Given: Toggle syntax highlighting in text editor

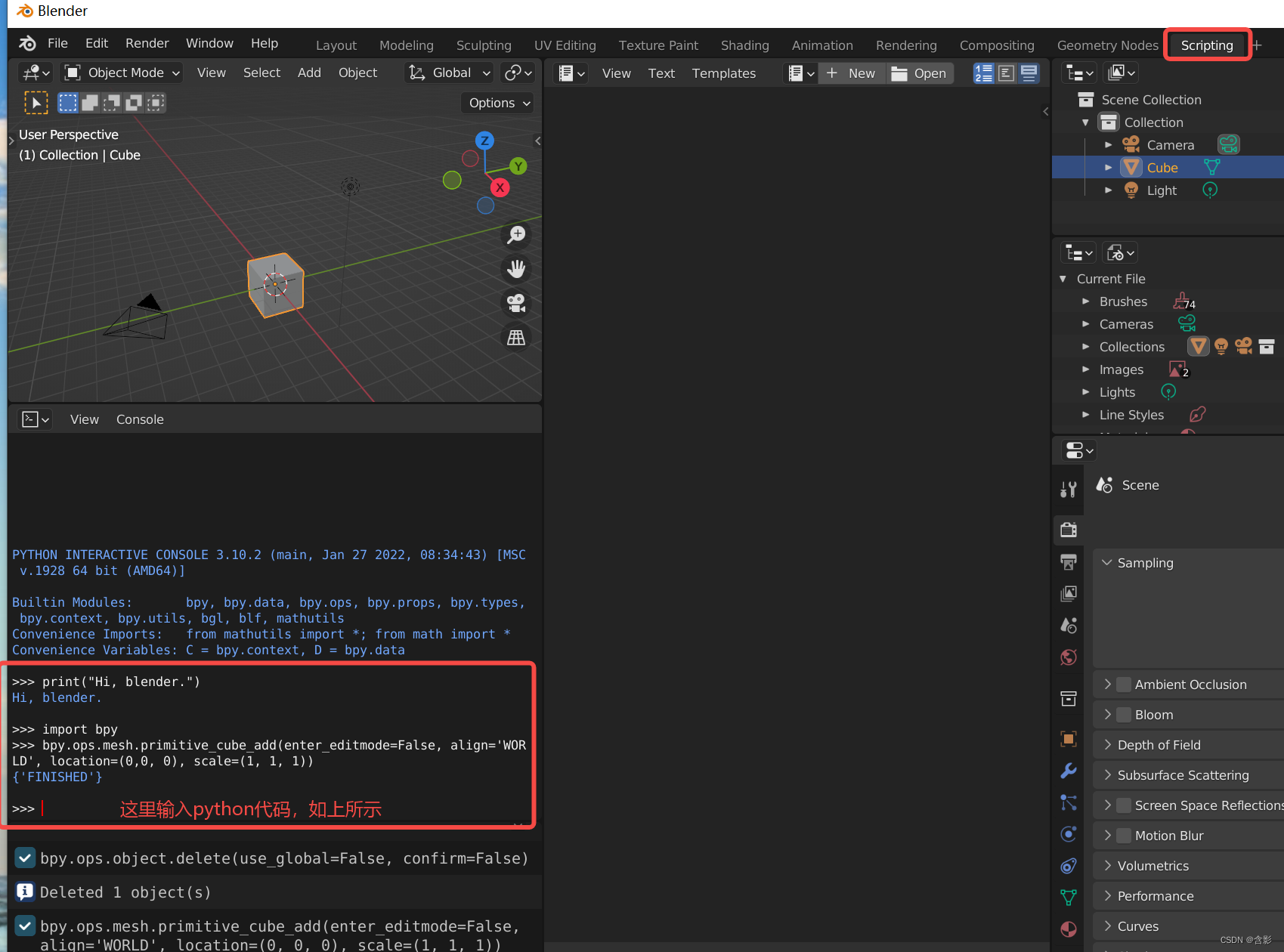Looking at the screenshot, I should point(1029,73).
